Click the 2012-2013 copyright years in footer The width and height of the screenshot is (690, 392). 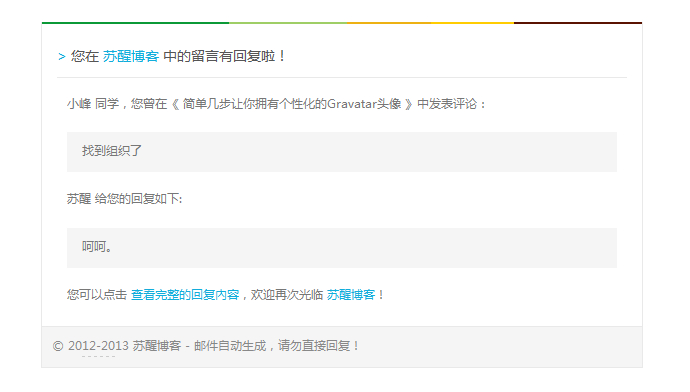98,346
